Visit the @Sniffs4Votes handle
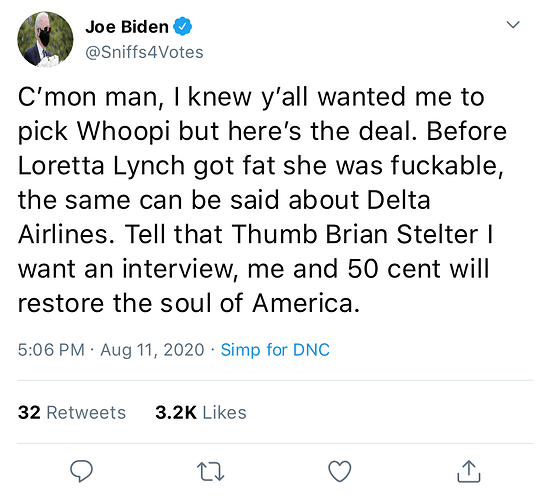The width and height of the screenshot is (551, 499). (144, 52)
